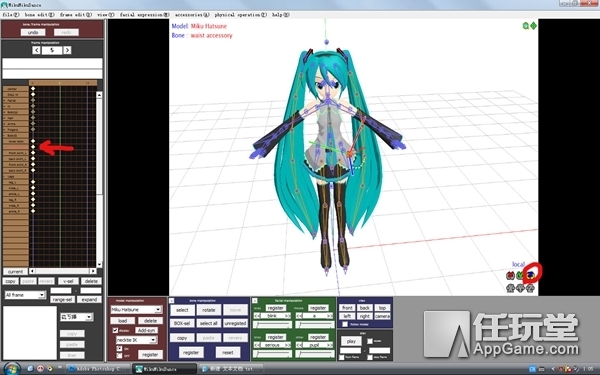Open the physical operation menu
Image resolution: width=600 pixels, height=375 pixels.
tap(240, 15)
